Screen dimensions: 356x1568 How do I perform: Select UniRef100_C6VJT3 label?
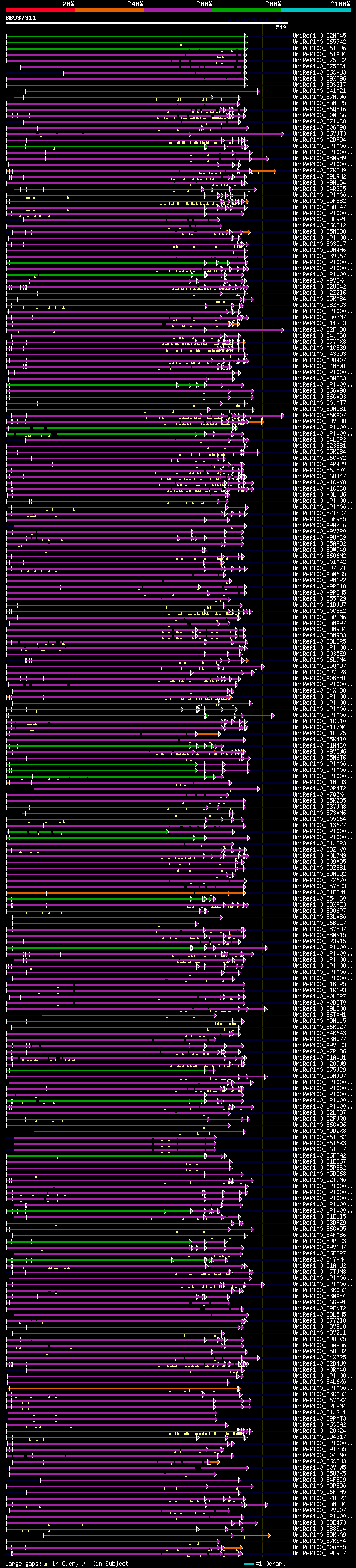coord(319,134)
